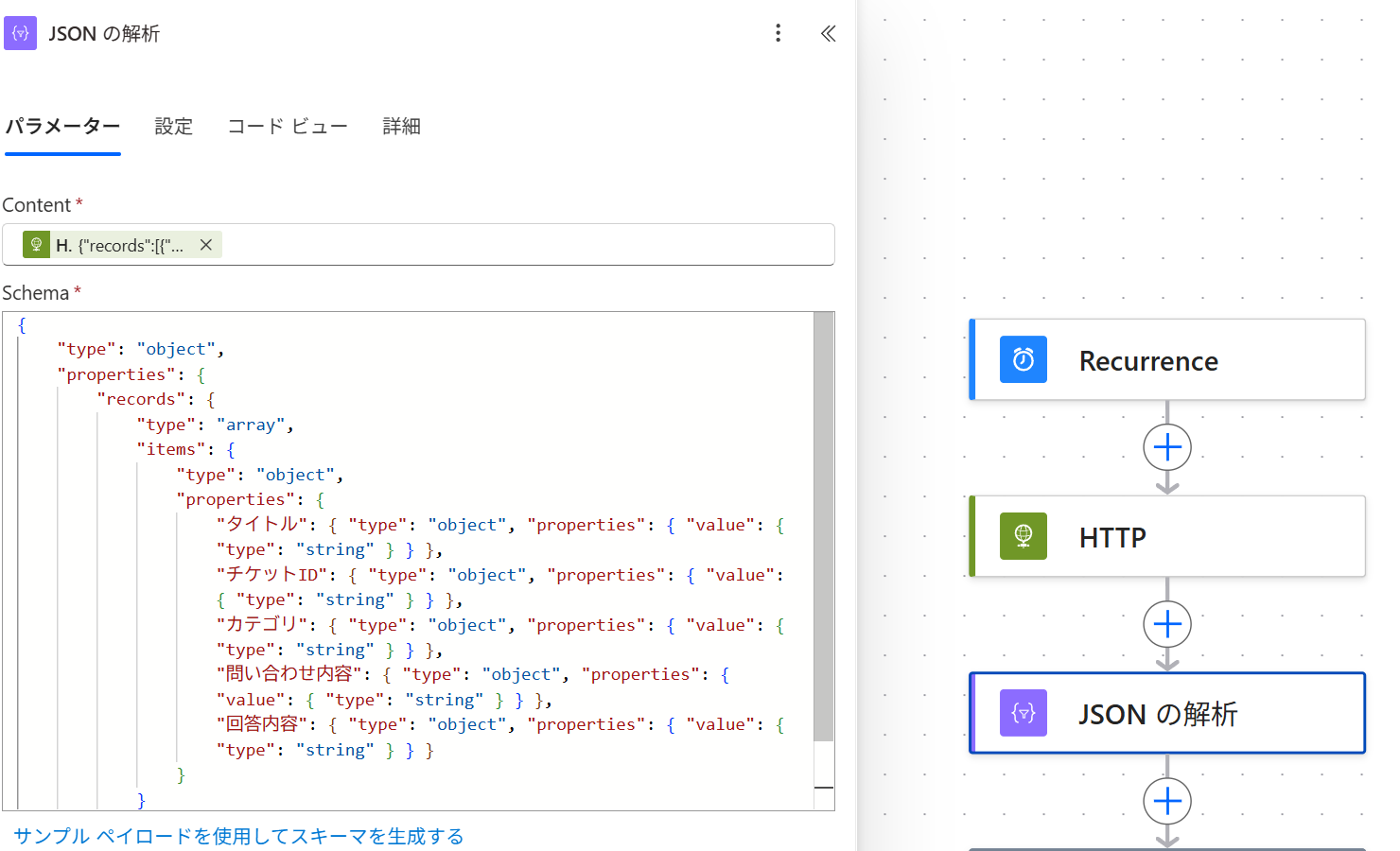This screenshot has height=851, width=1400.
Task: Add a step between Recurrence and HTTP
Action: [x=1166, y=447]
